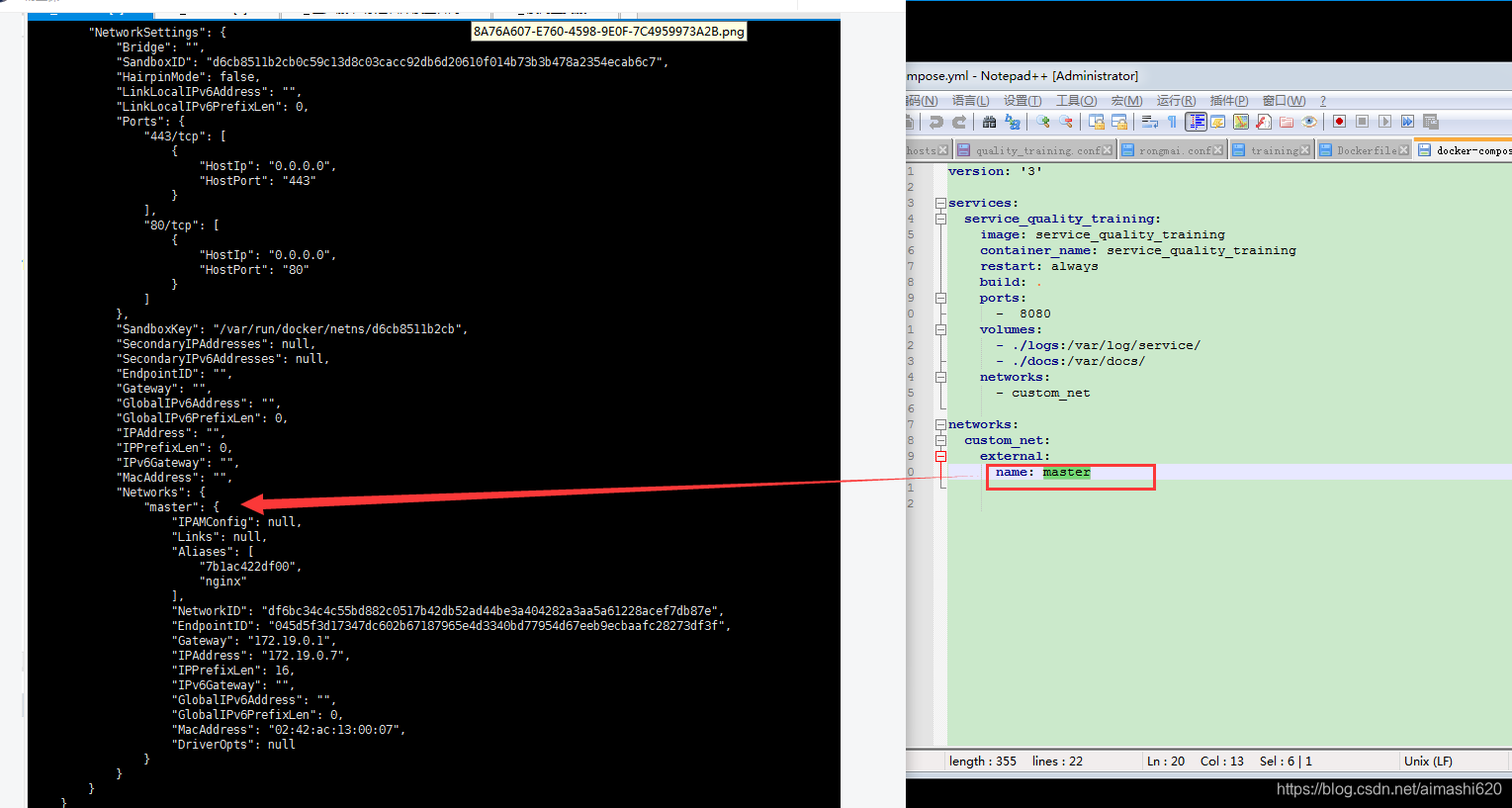Click the '8080' port value

(1035, 314)
